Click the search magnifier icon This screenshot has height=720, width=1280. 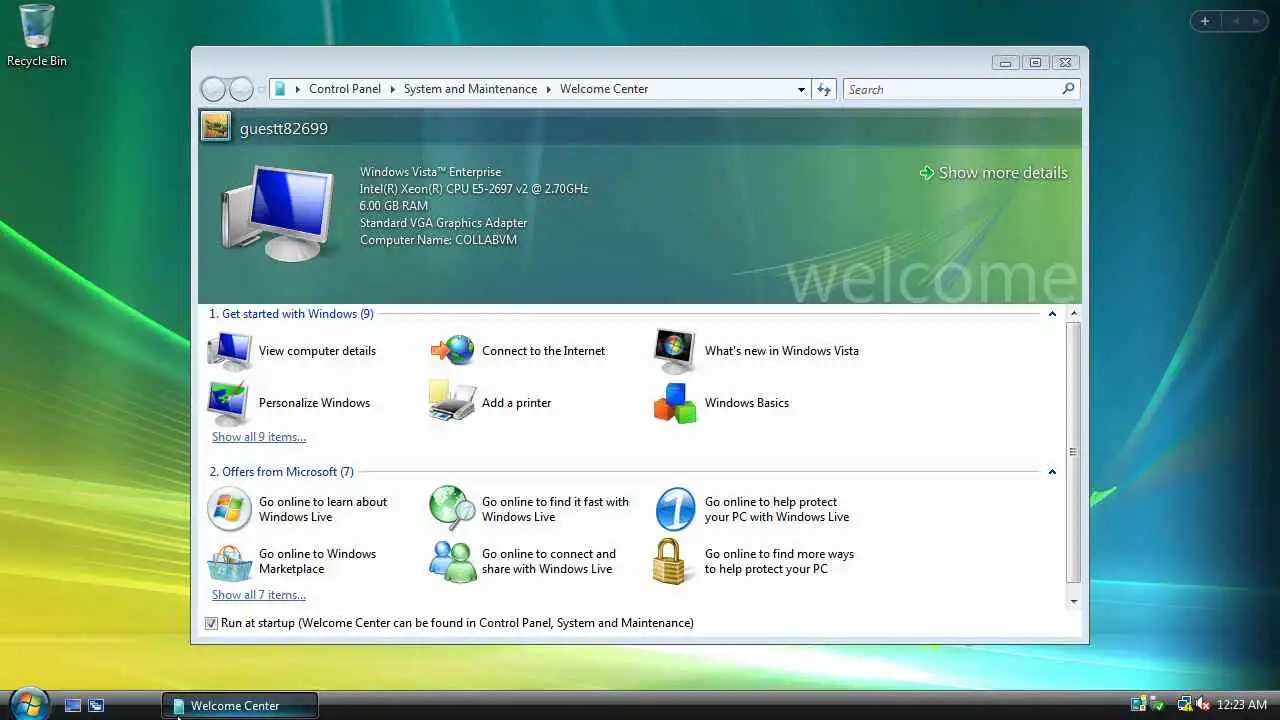pyautogui.click(x=1068, y=89)
